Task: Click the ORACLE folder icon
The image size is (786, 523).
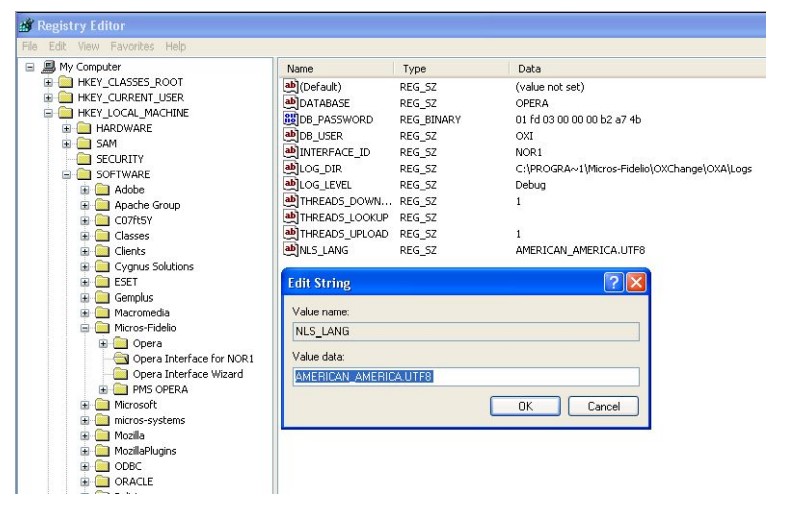Action: point(102,482)
